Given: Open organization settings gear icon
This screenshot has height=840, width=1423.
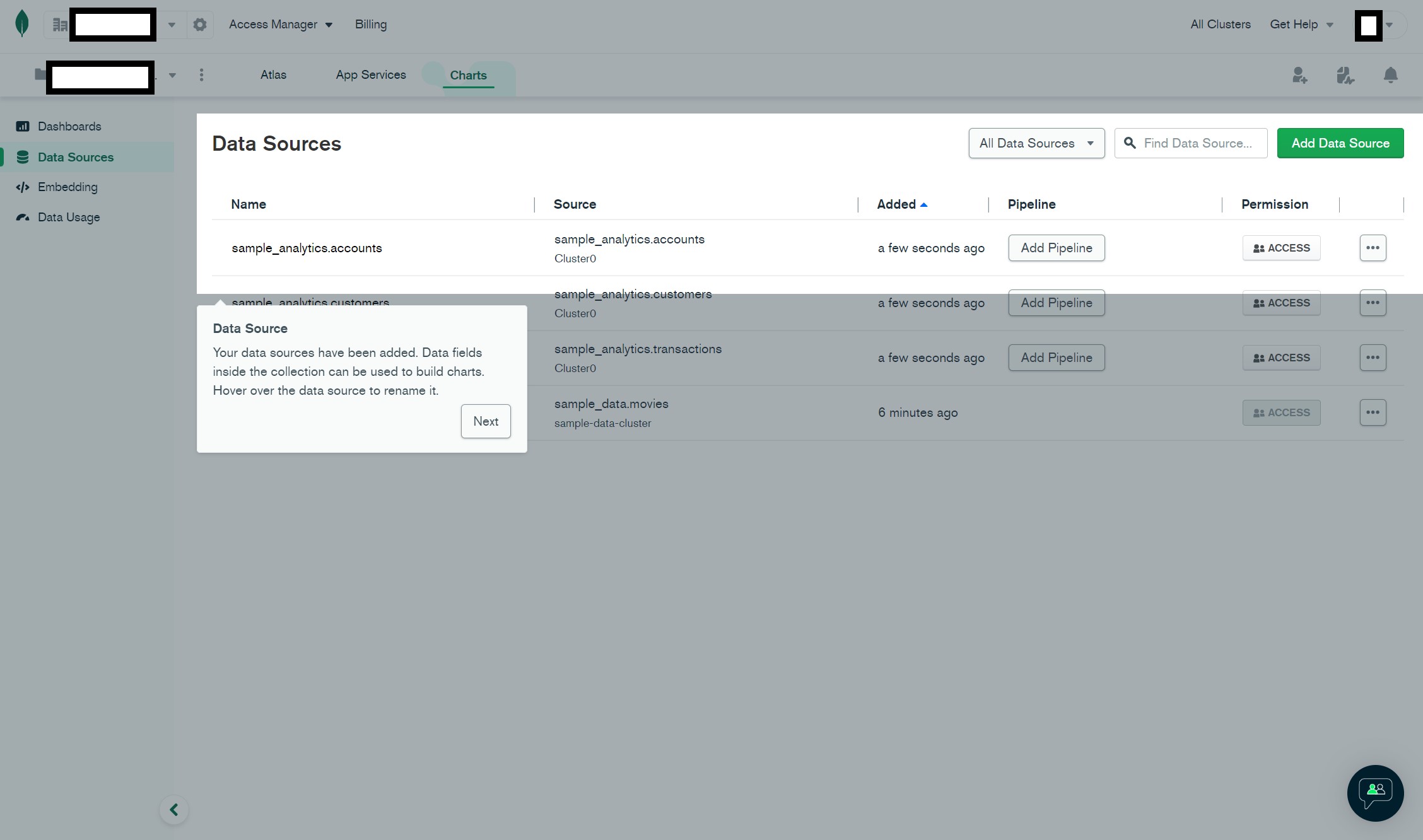Looking at the screenshot, I should [x=200, y=25].
